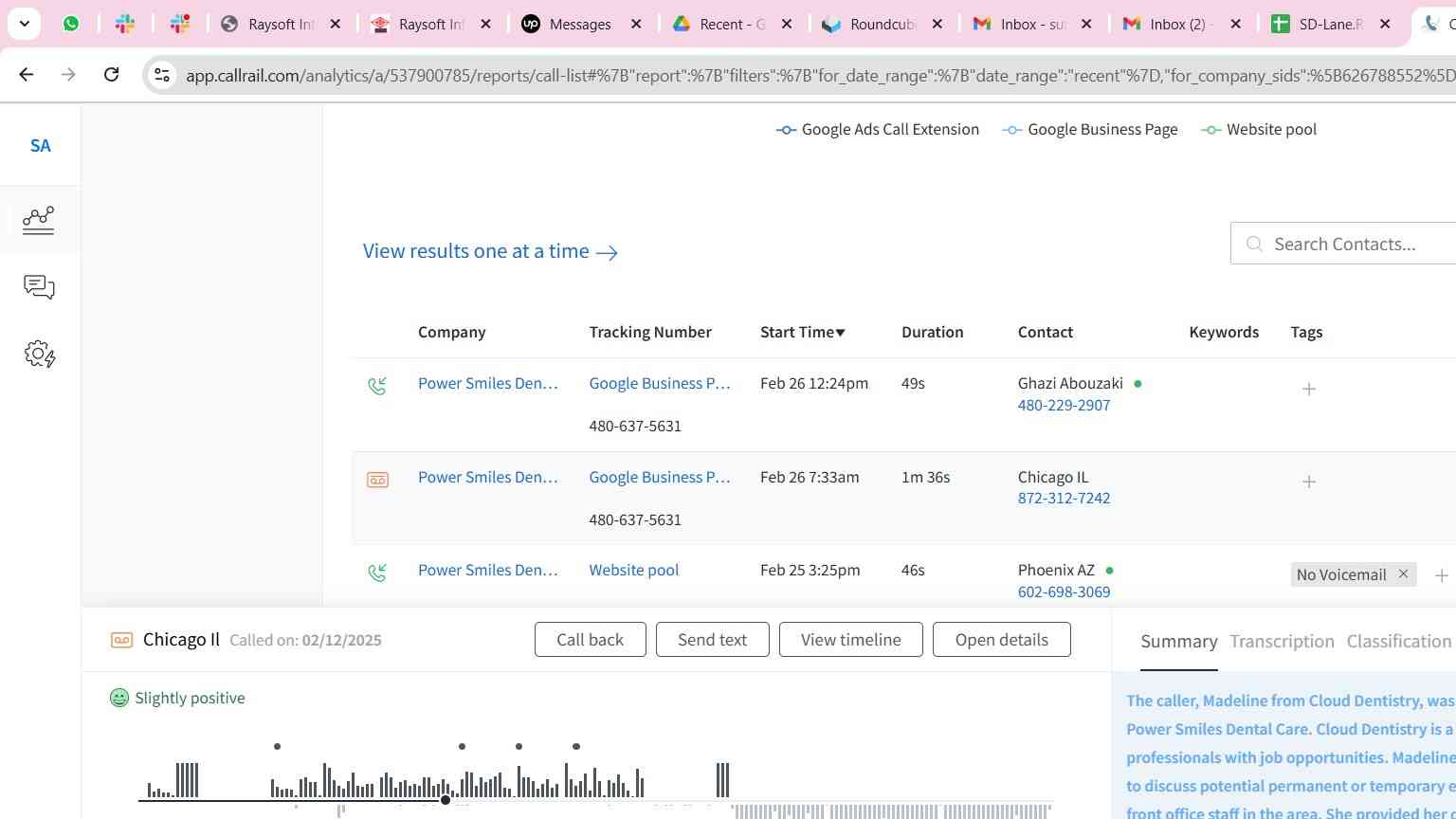Click the last highlight marker above the waveform
This screenshot has height=819, width=1456.
[x=576, y=747]
